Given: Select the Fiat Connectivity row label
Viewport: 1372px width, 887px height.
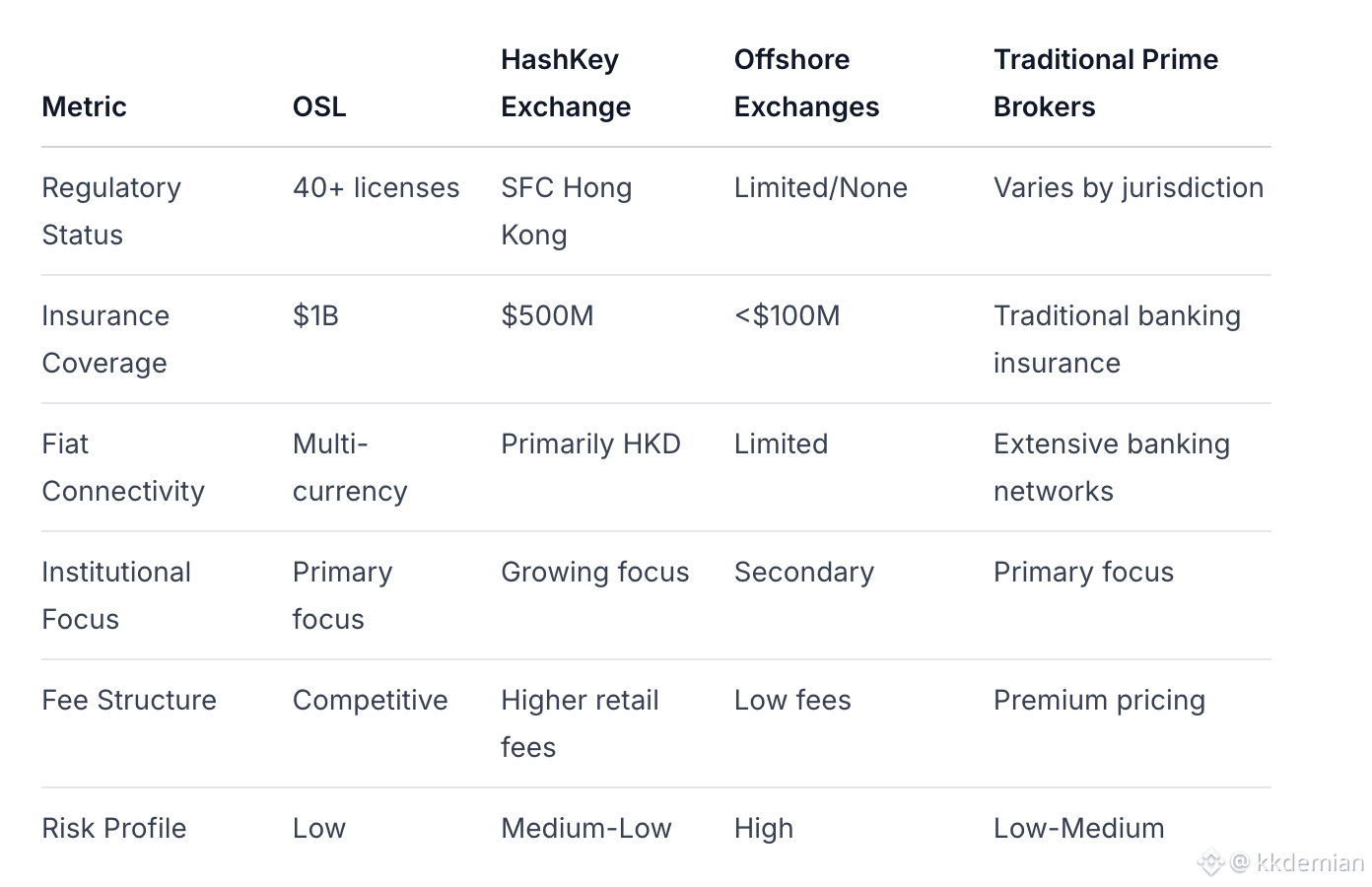Looking at the screenshot, I should pyautogui.click(x=122, y=467).
